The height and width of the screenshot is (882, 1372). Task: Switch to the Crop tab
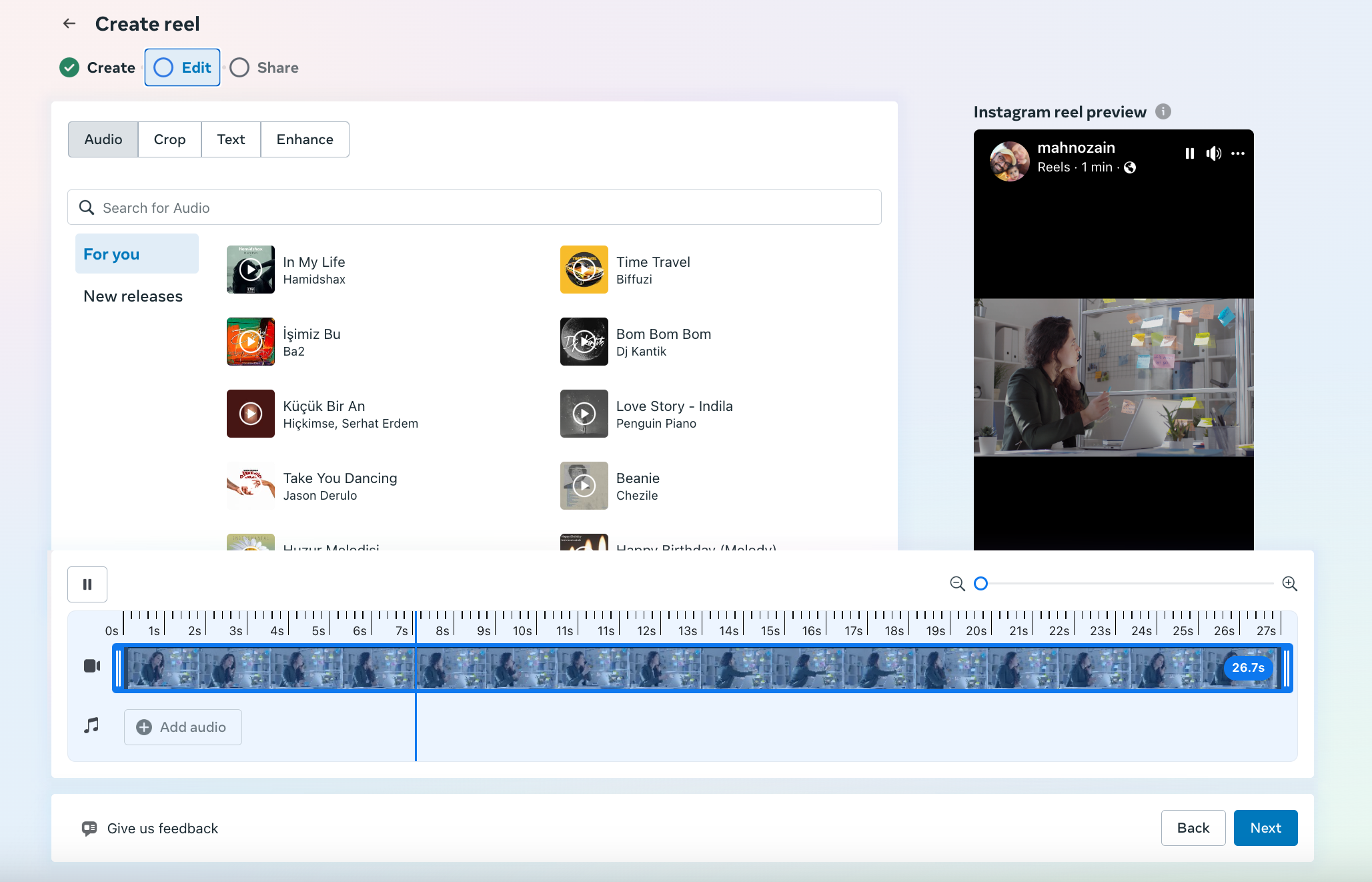(x=169, y=139)
